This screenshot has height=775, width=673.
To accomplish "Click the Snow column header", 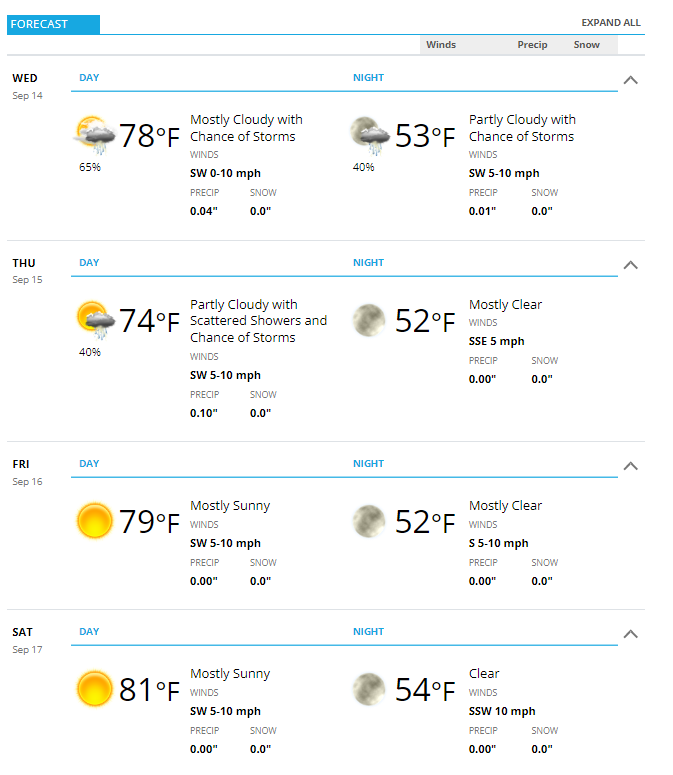I will point(587,44).
